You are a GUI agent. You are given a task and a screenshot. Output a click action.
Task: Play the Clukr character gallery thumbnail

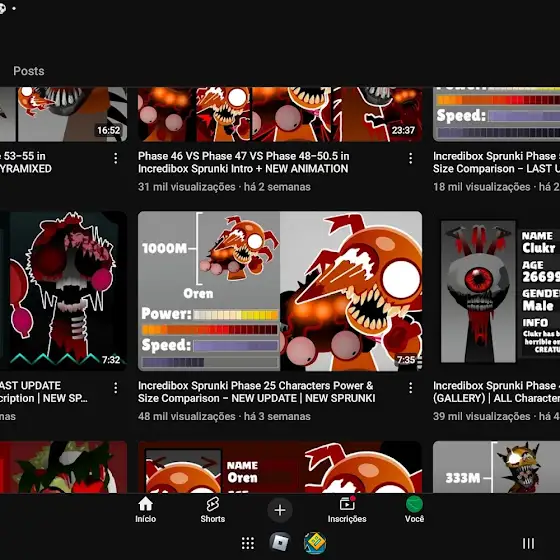pyautogui.click(x=496, y=291)
